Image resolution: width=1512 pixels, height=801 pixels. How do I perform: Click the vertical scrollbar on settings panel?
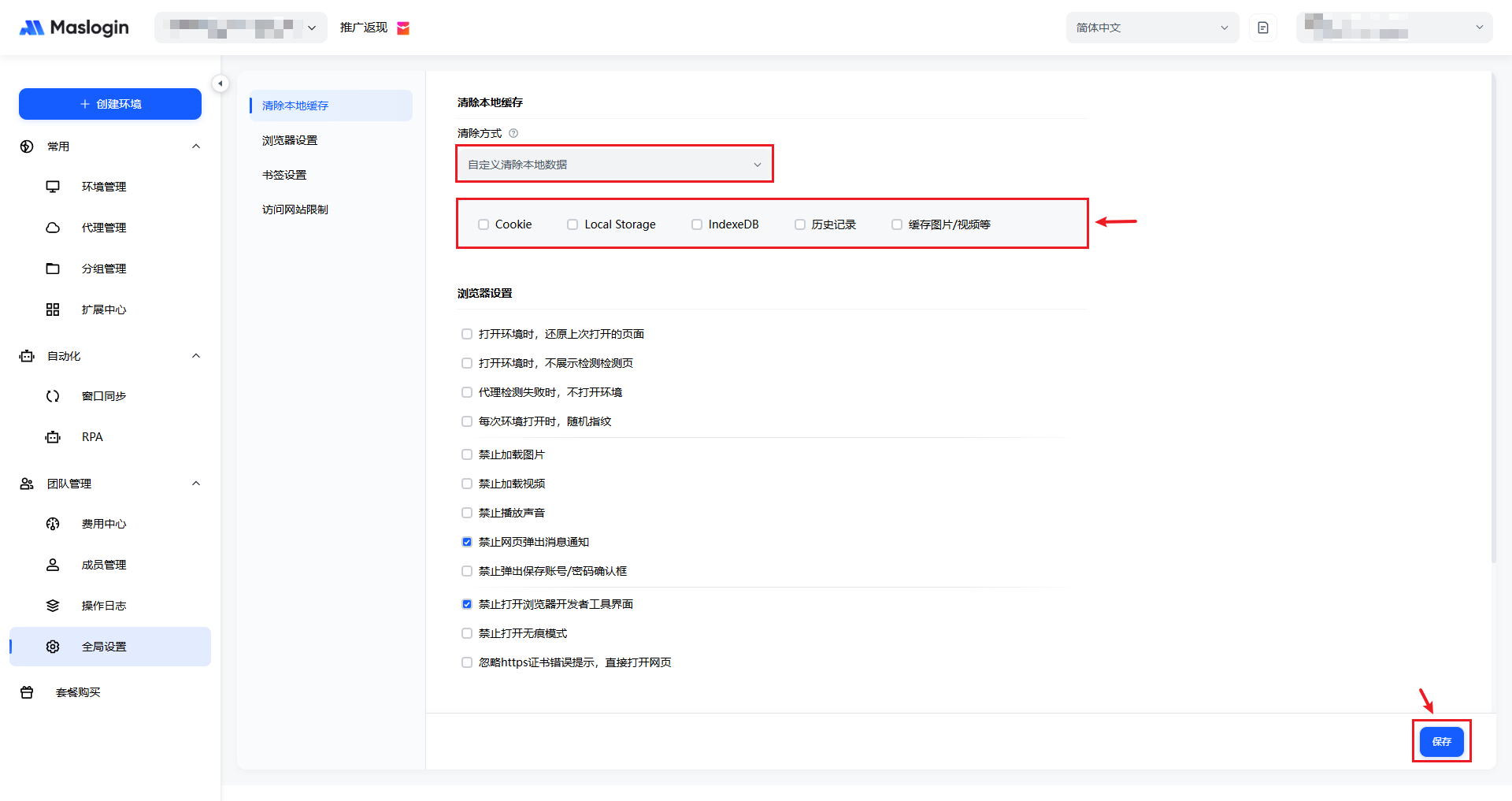(x=1493, y=315)
